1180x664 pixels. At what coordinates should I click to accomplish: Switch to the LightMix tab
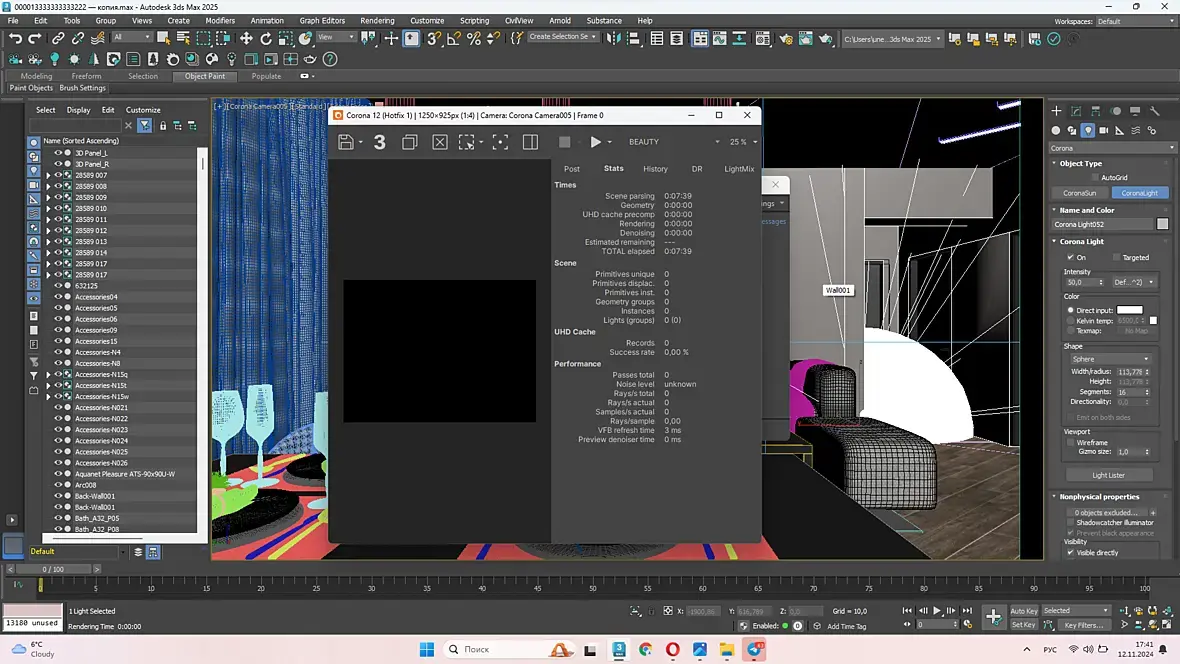[739, 169]
